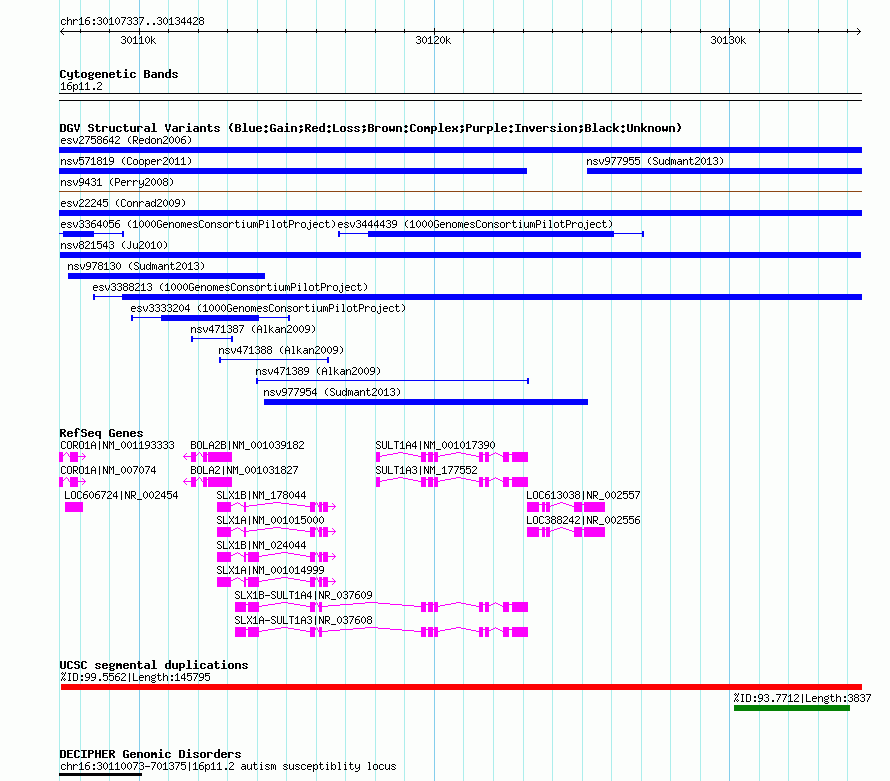Image resolution: width=890 pixels, height=781 pixels.
Task: Select the esv3333204 variant feature
Action: 211,318
